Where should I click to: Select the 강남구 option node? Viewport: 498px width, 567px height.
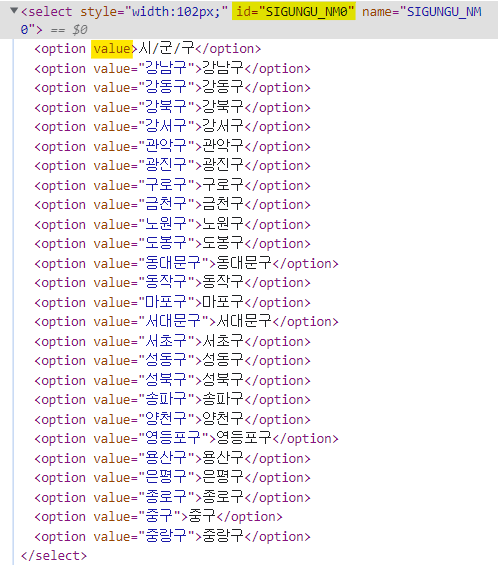(x=172, y=68)
